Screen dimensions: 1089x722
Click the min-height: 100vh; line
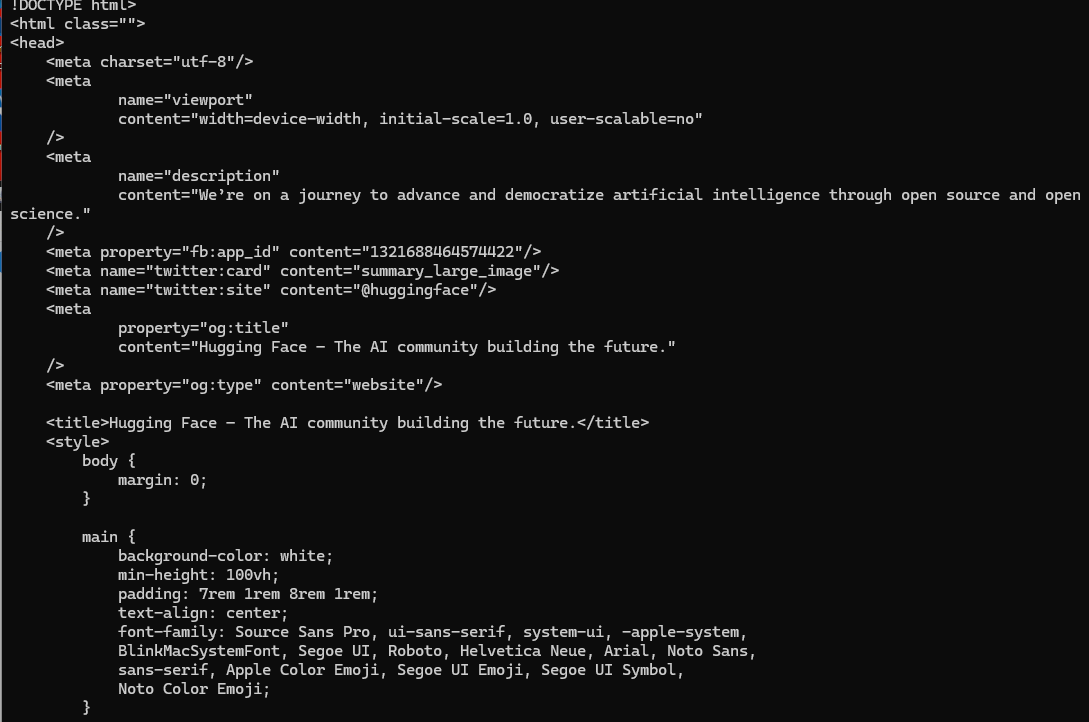click(x=198, y=575)
